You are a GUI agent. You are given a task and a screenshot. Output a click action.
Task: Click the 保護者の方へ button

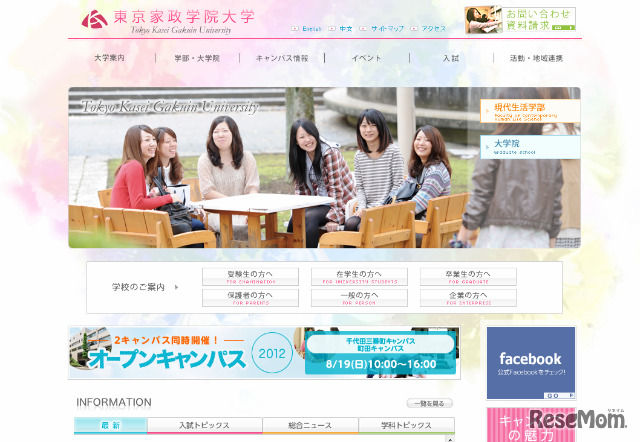coord(250,298)
